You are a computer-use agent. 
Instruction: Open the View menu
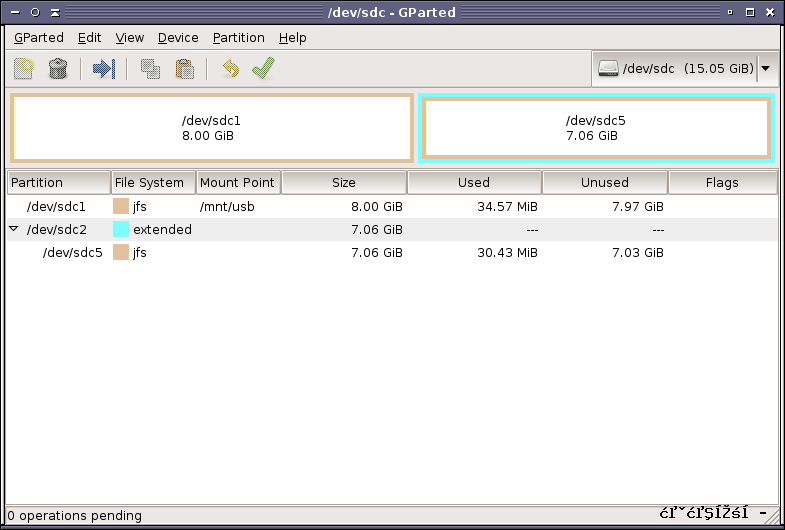[x=130, y=38]
